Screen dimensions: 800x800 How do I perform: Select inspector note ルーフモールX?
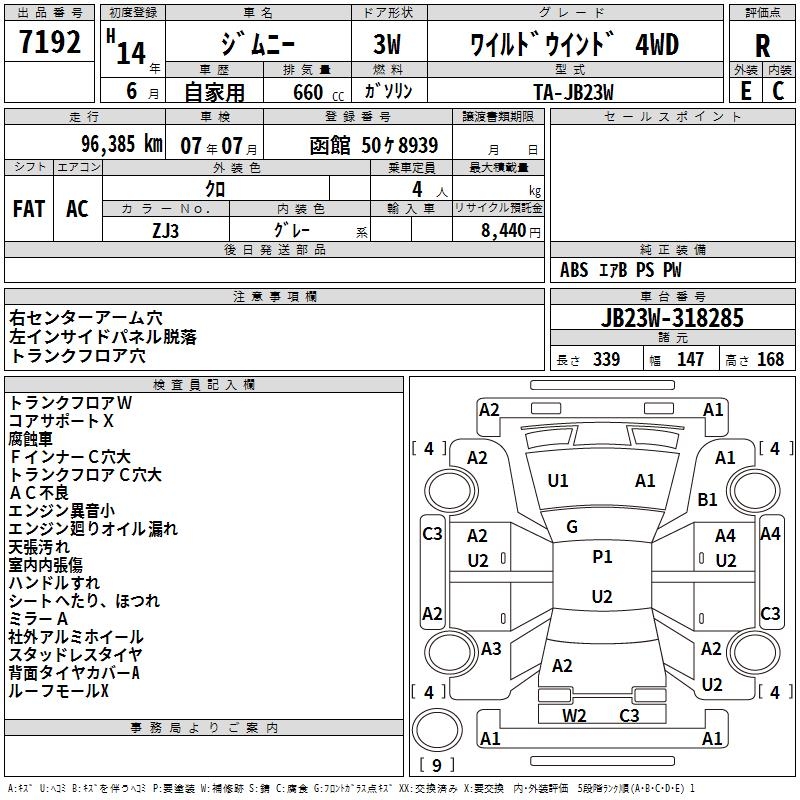coord(59,691)
